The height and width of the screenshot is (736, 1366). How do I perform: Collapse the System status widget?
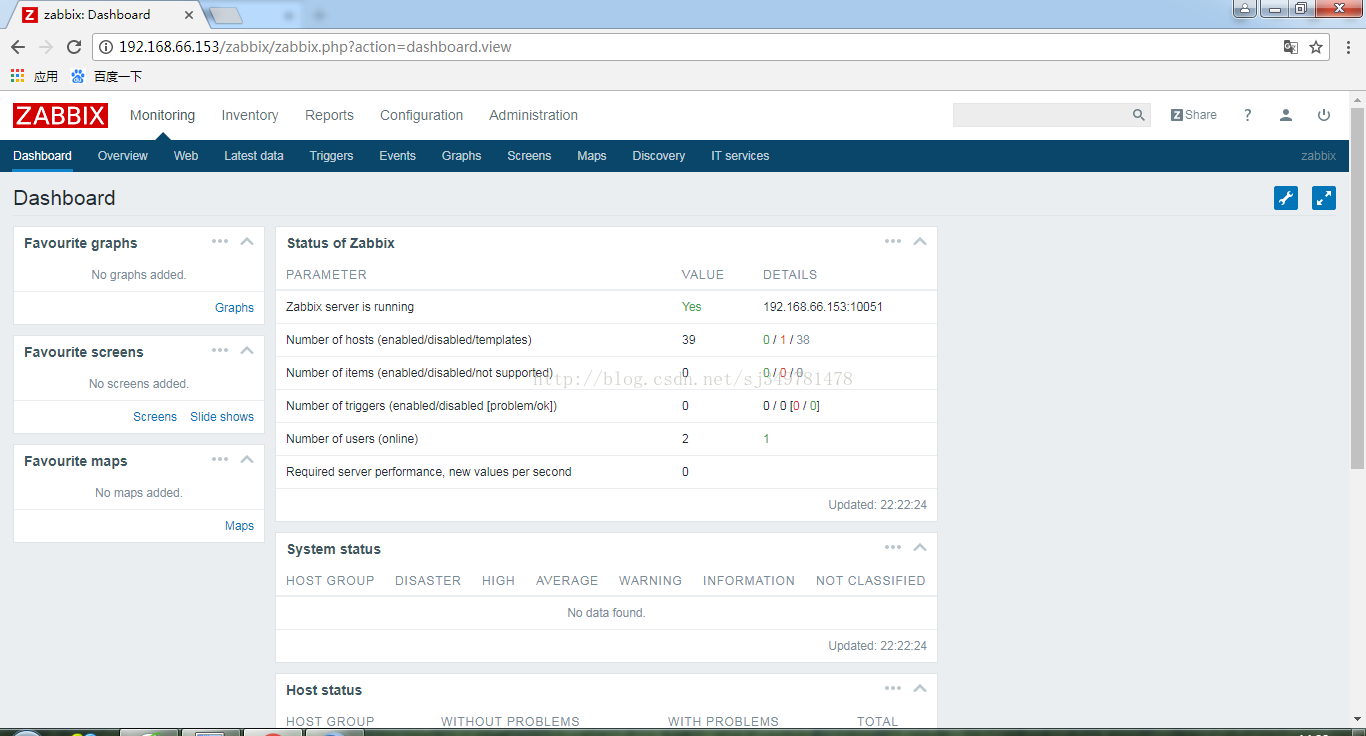920,547
